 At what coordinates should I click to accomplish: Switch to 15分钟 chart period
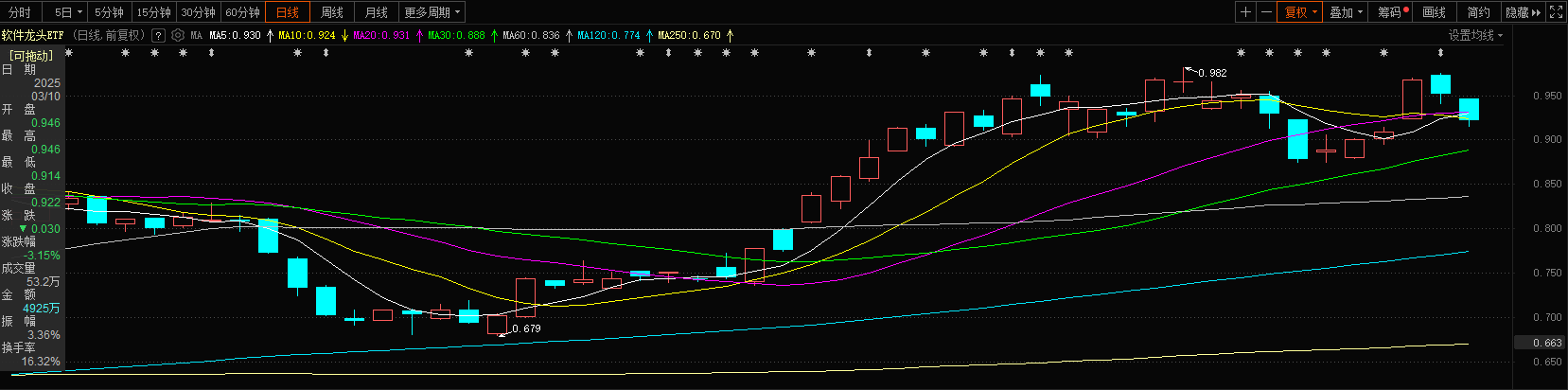coord(153,12)
